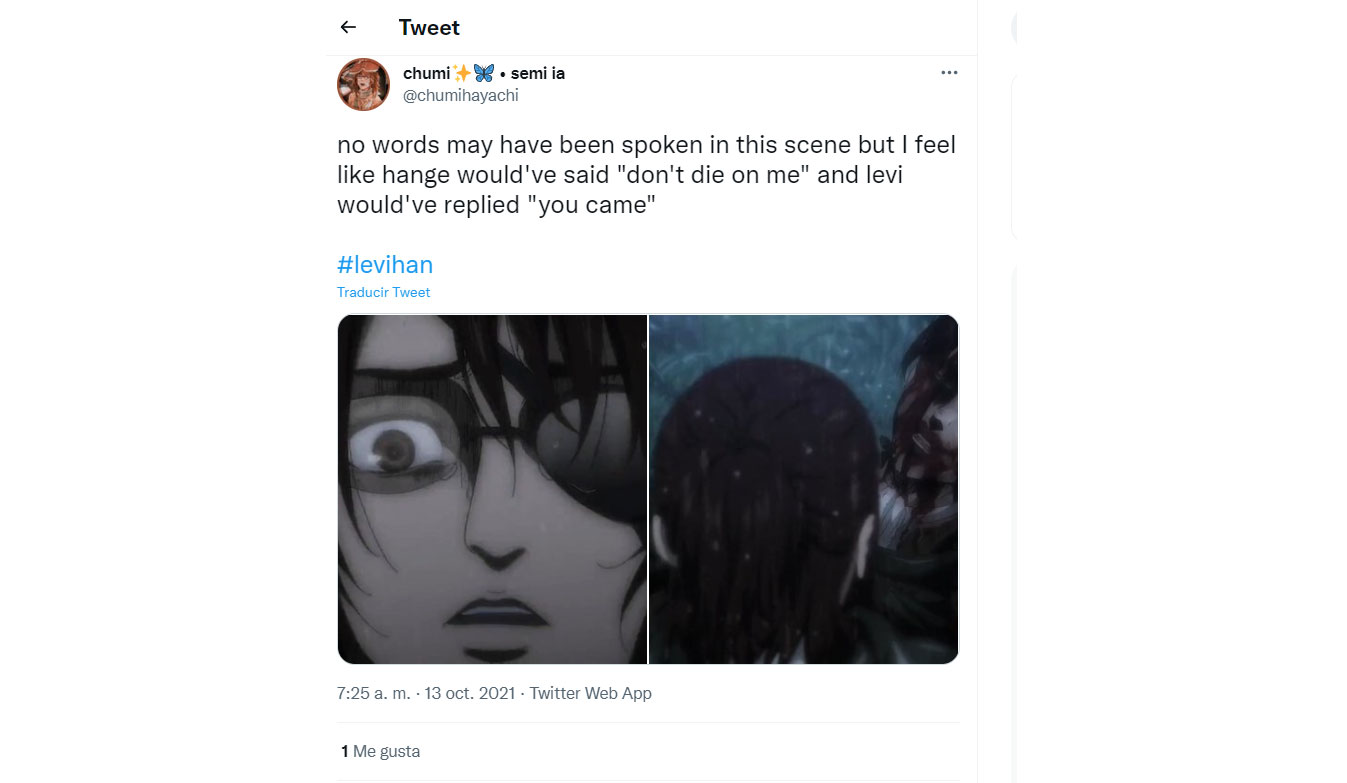Click the tweet text starting 'no words may'

tap(647, 175)
